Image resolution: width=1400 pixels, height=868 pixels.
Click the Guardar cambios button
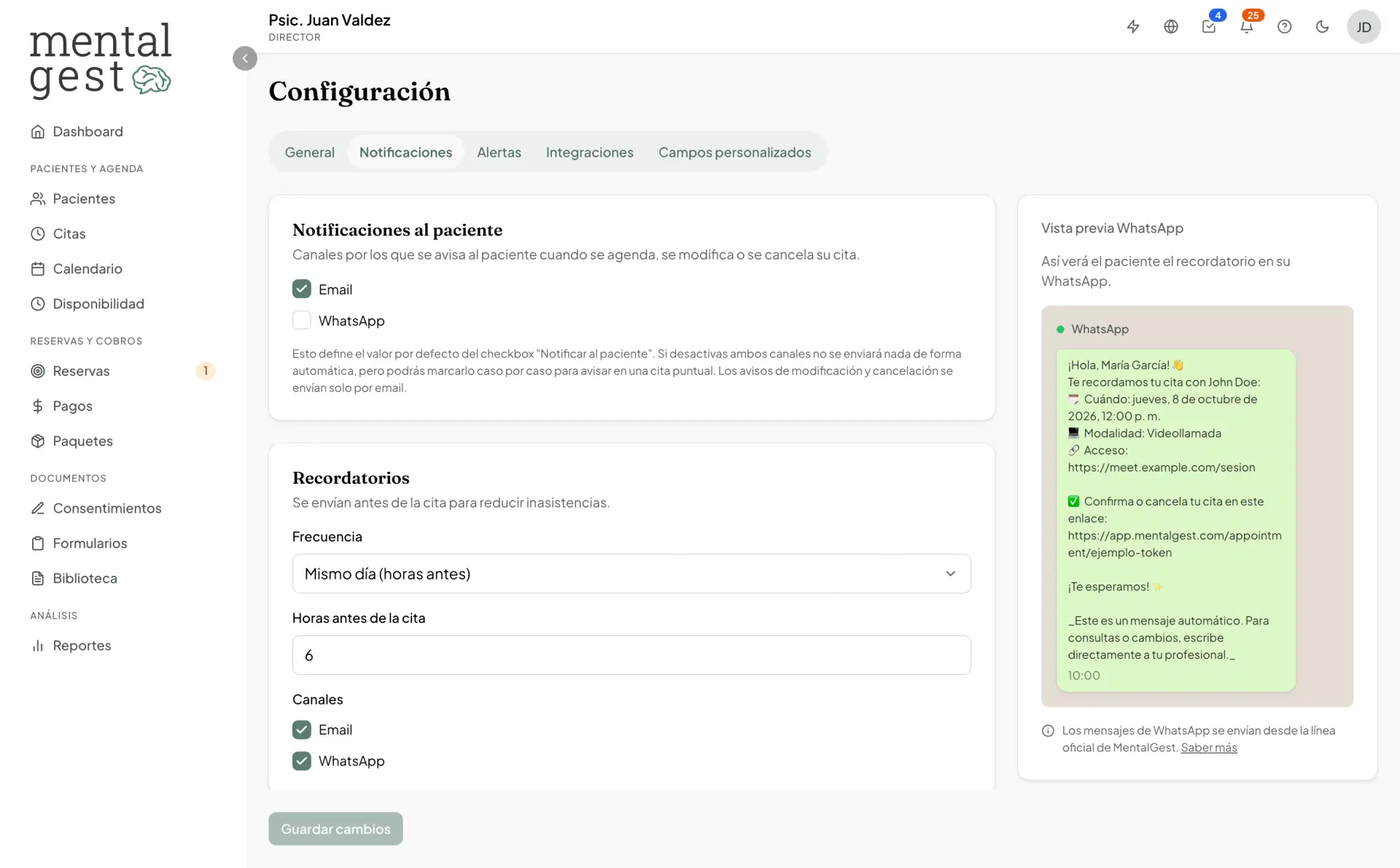(x=335, y=829)
